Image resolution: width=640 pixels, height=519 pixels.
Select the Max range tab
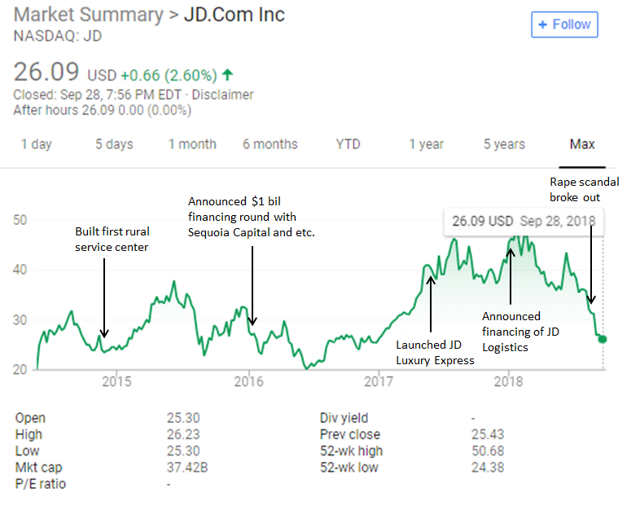pos(582,144)
